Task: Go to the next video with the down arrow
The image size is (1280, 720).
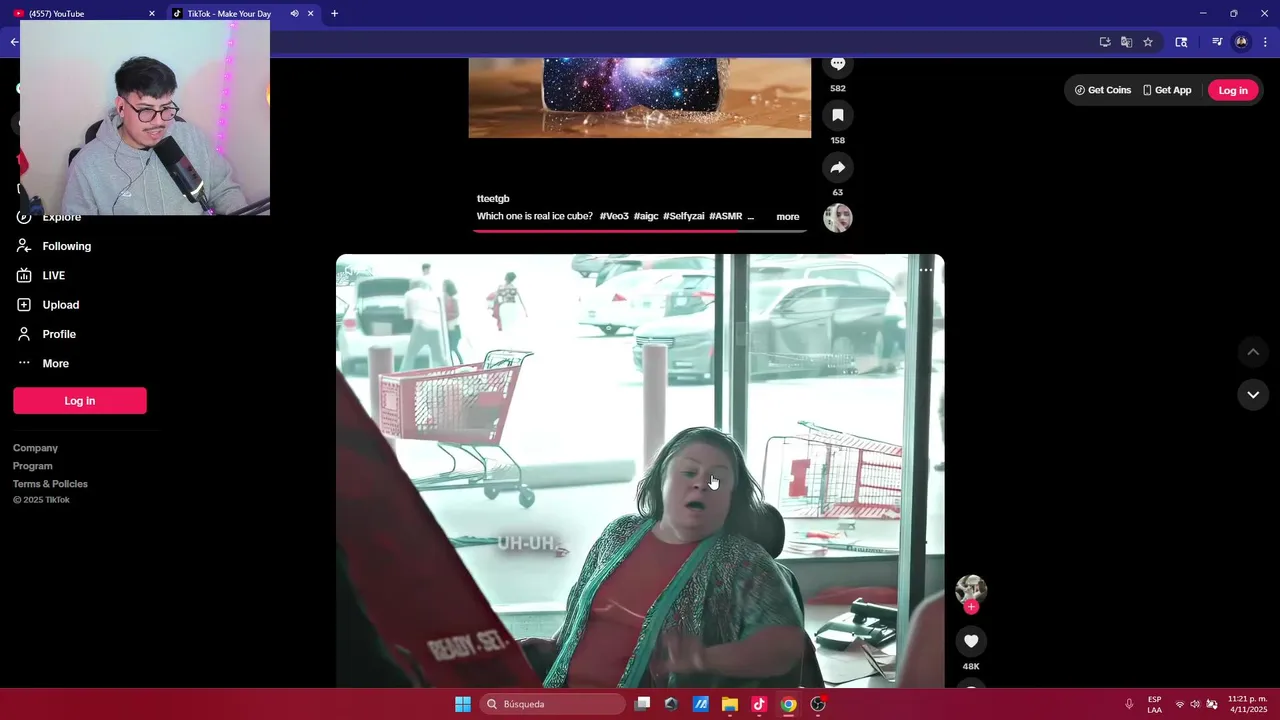Action: [1253, 395]
